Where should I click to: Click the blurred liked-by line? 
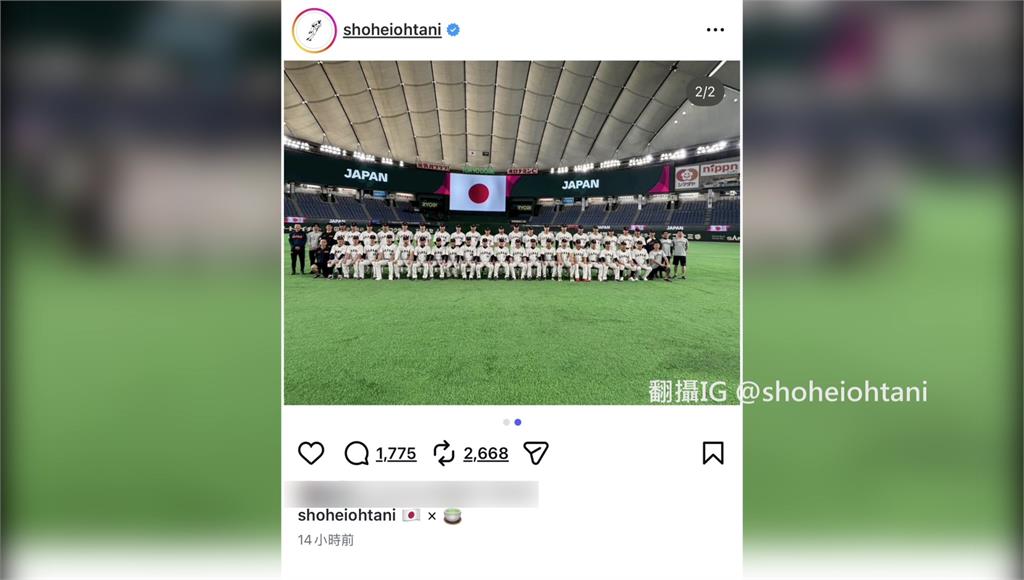tap(411, 494)
